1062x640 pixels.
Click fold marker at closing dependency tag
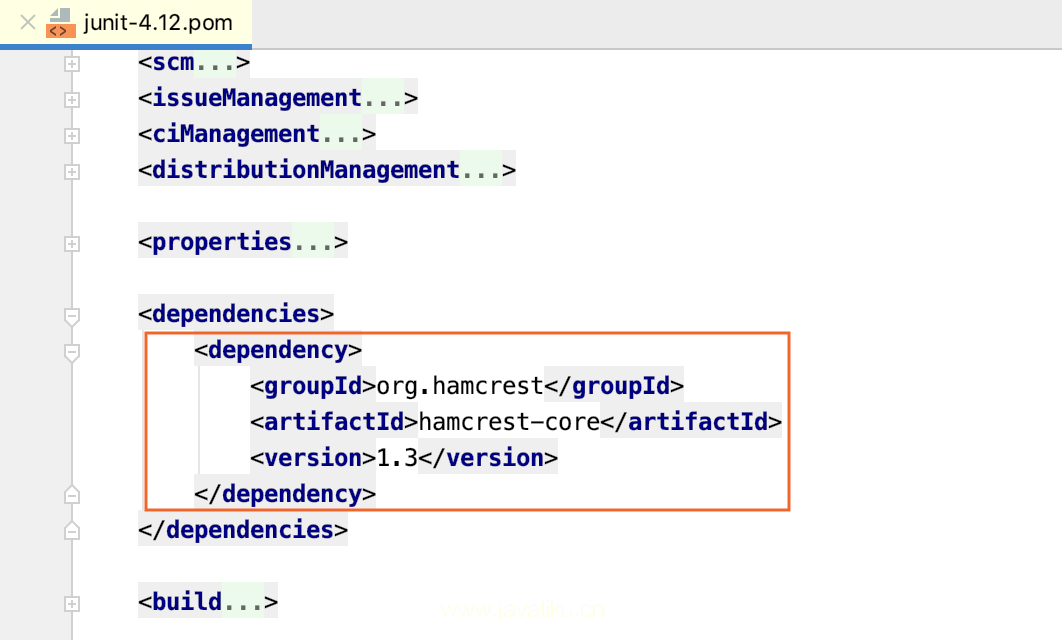(71, 495)
